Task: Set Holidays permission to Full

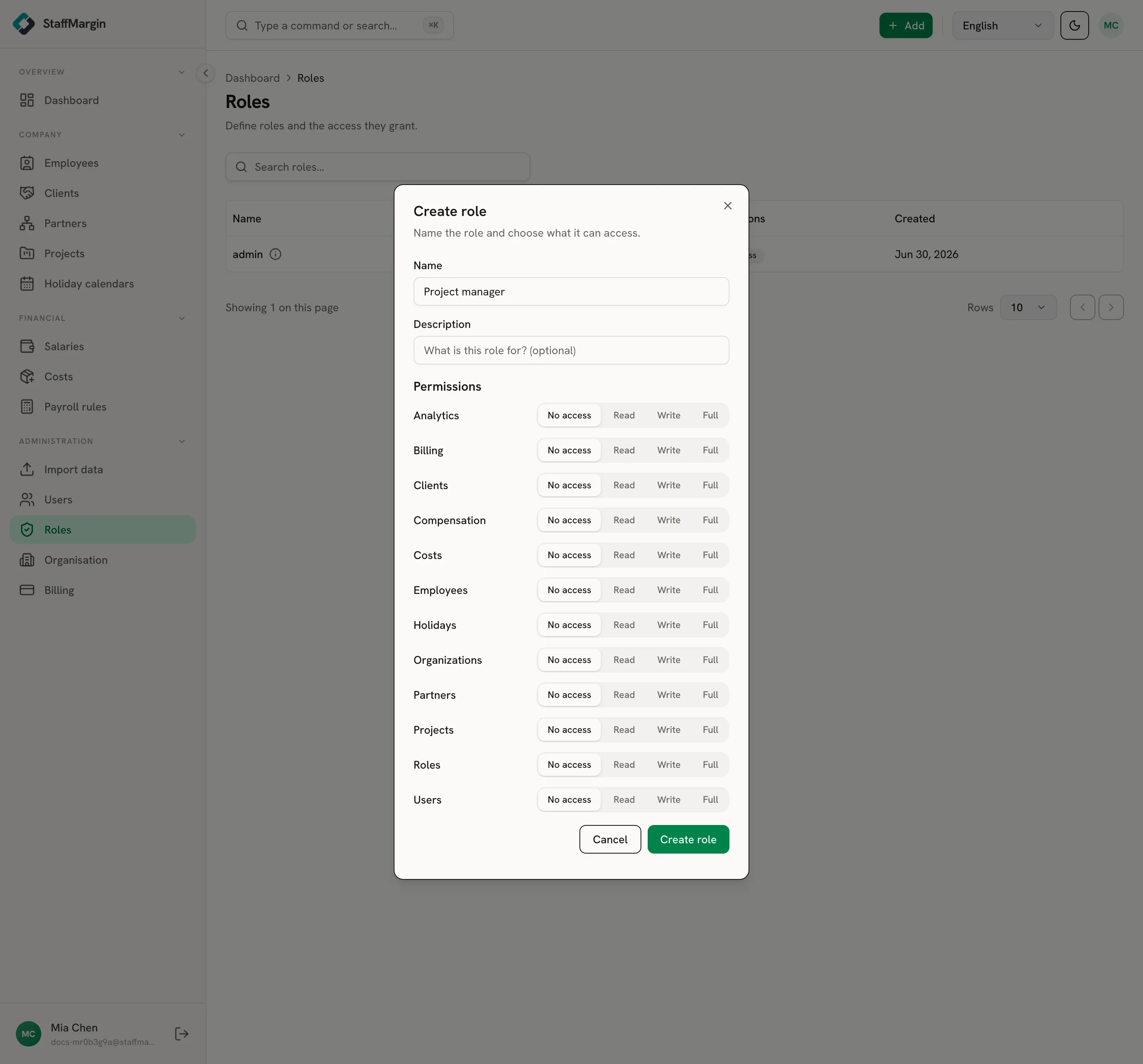Action: click(710, 625)
